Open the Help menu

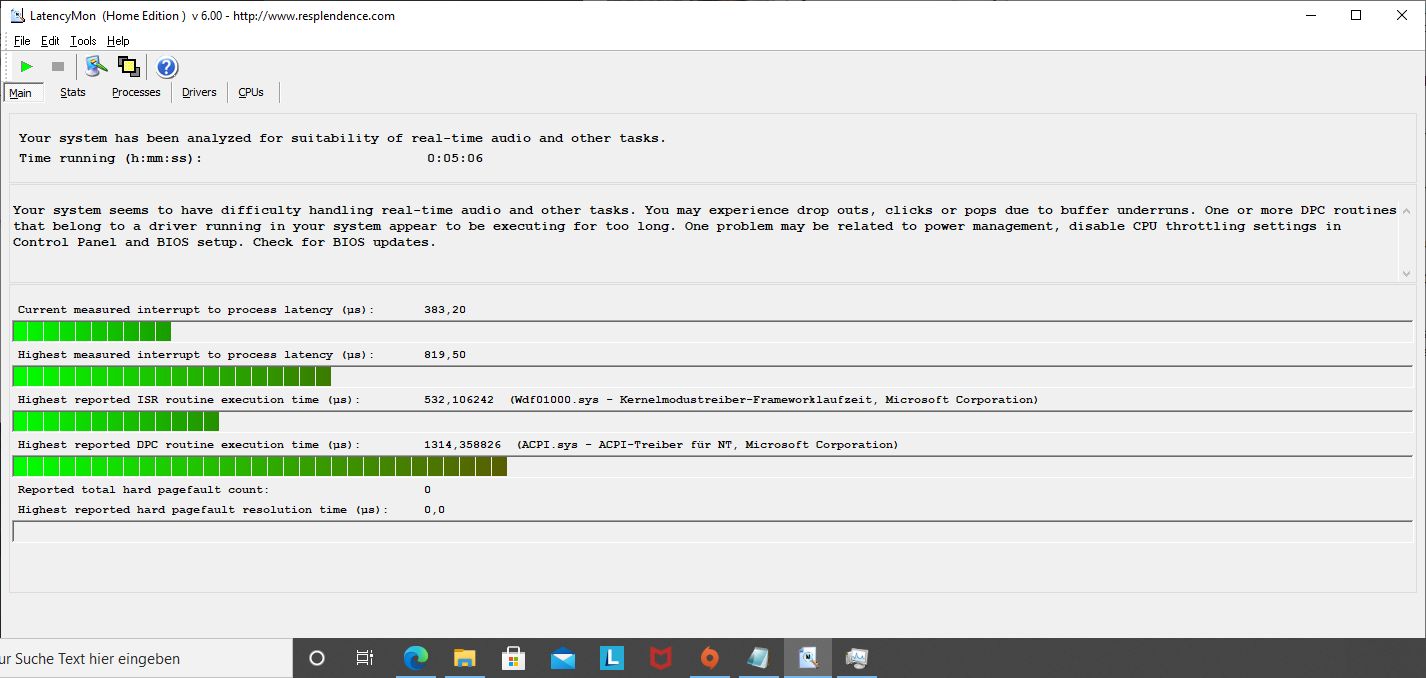[118, 41]
